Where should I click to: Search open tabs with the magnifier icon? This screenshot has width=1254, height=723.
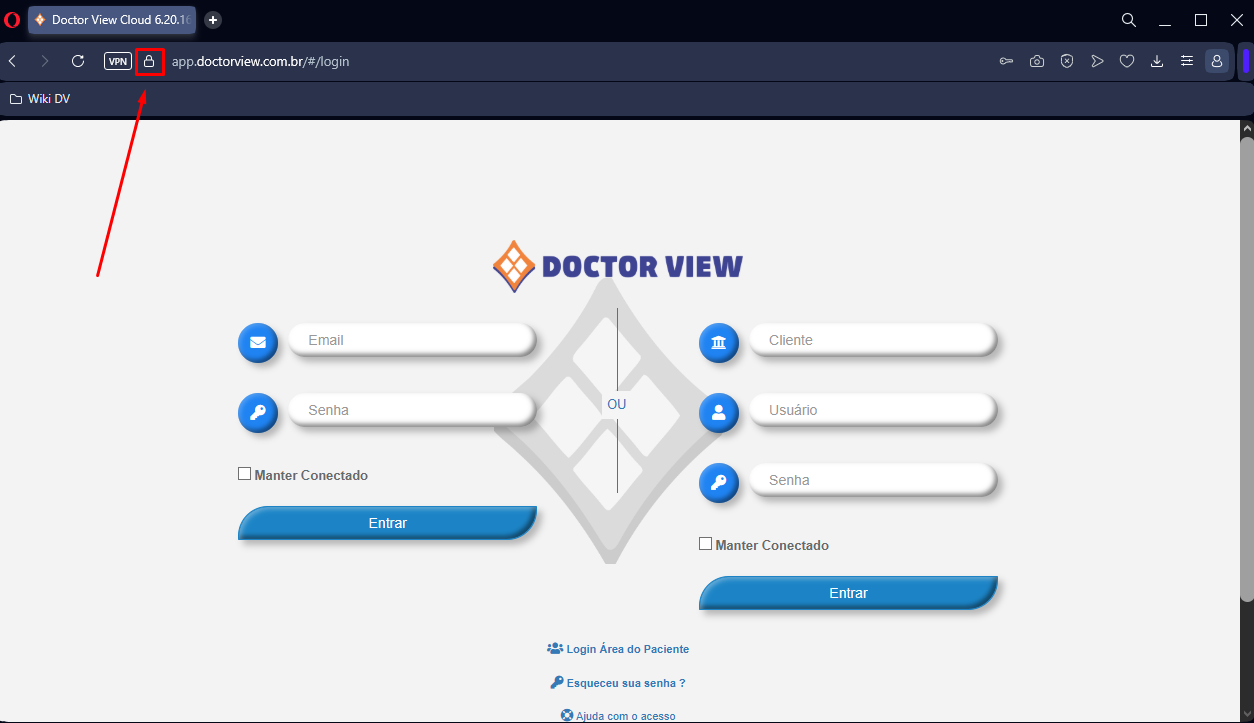pos(1129,20)
